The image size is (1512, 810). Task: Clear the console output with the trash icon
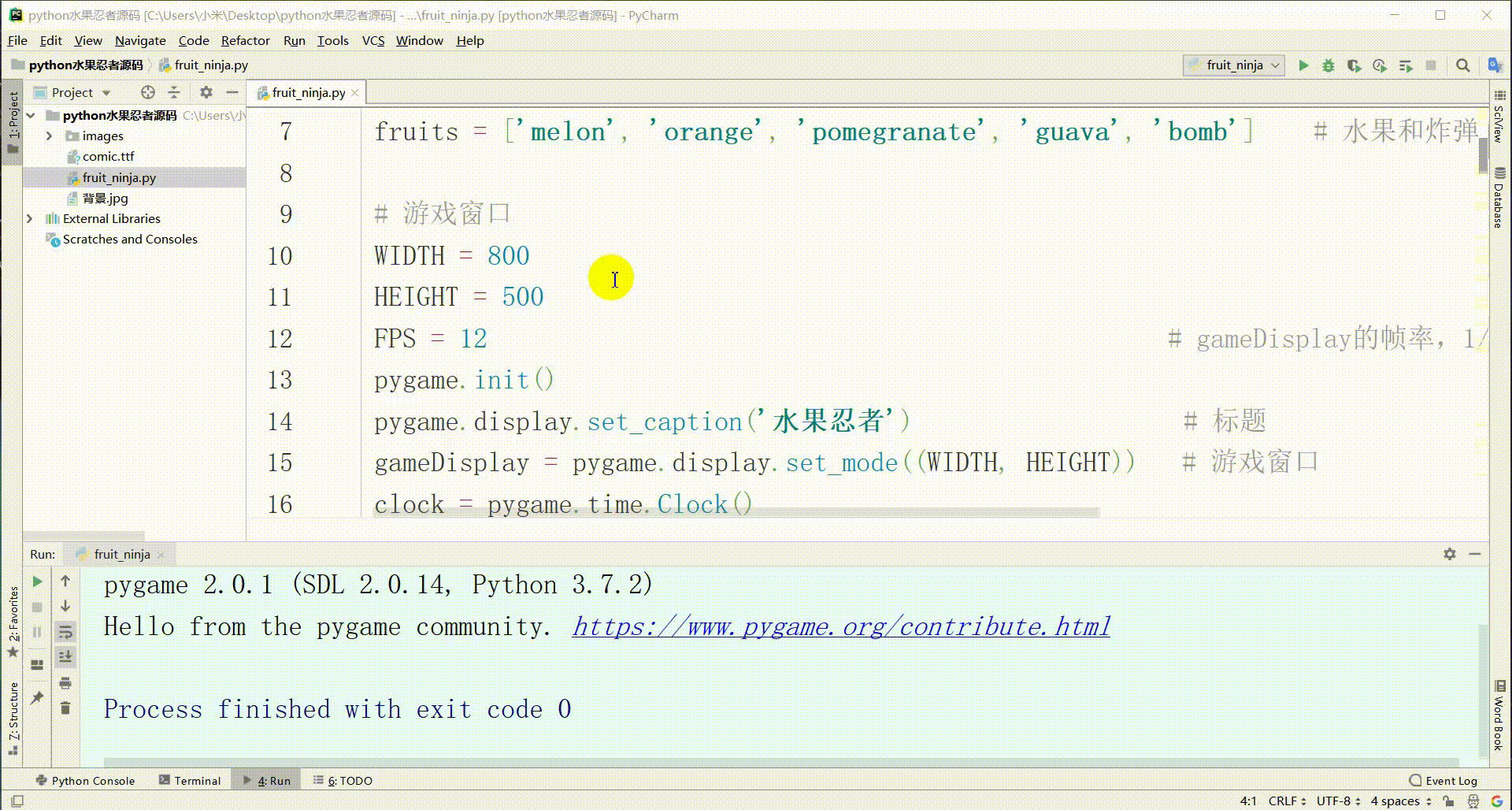(66, 709)
